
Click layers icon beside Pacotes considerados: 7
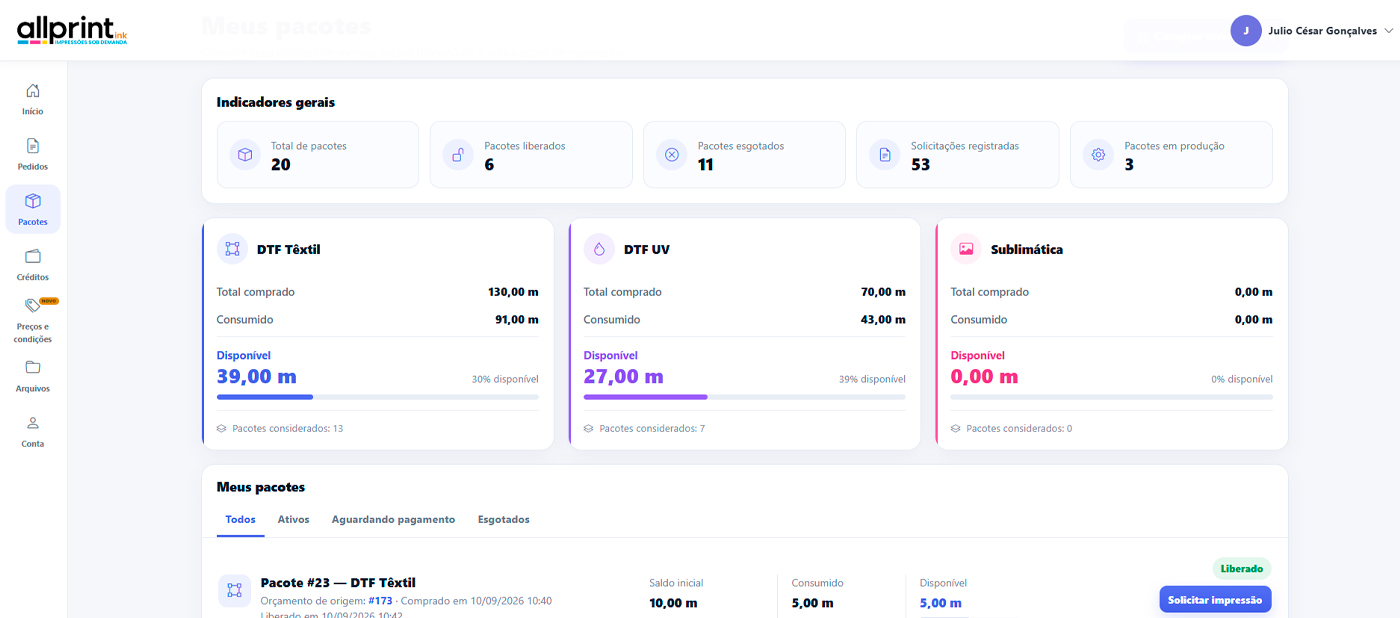589,429
